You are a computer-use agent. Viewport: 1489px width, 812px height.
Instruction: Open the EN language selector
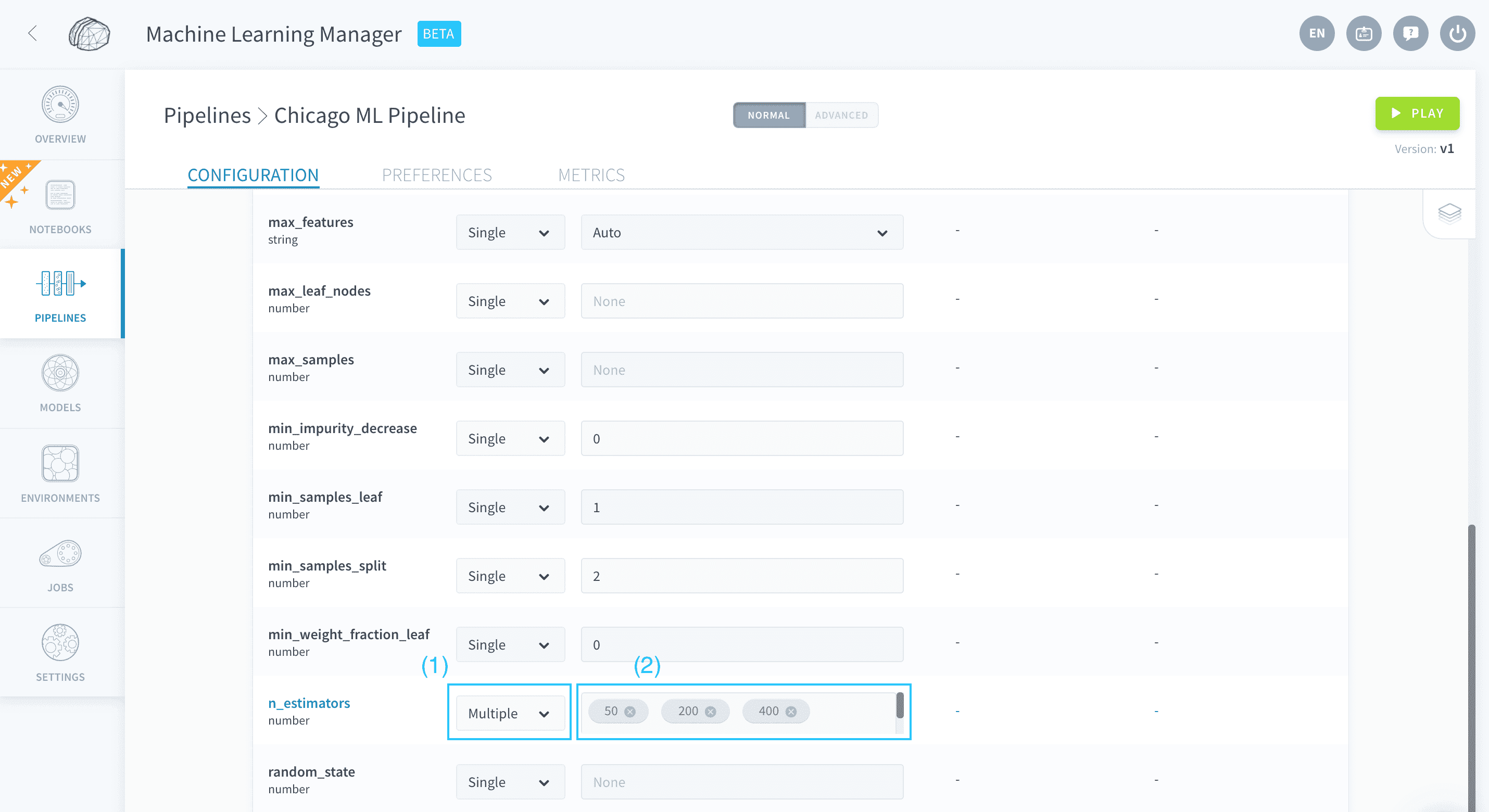click(1317, 33)
